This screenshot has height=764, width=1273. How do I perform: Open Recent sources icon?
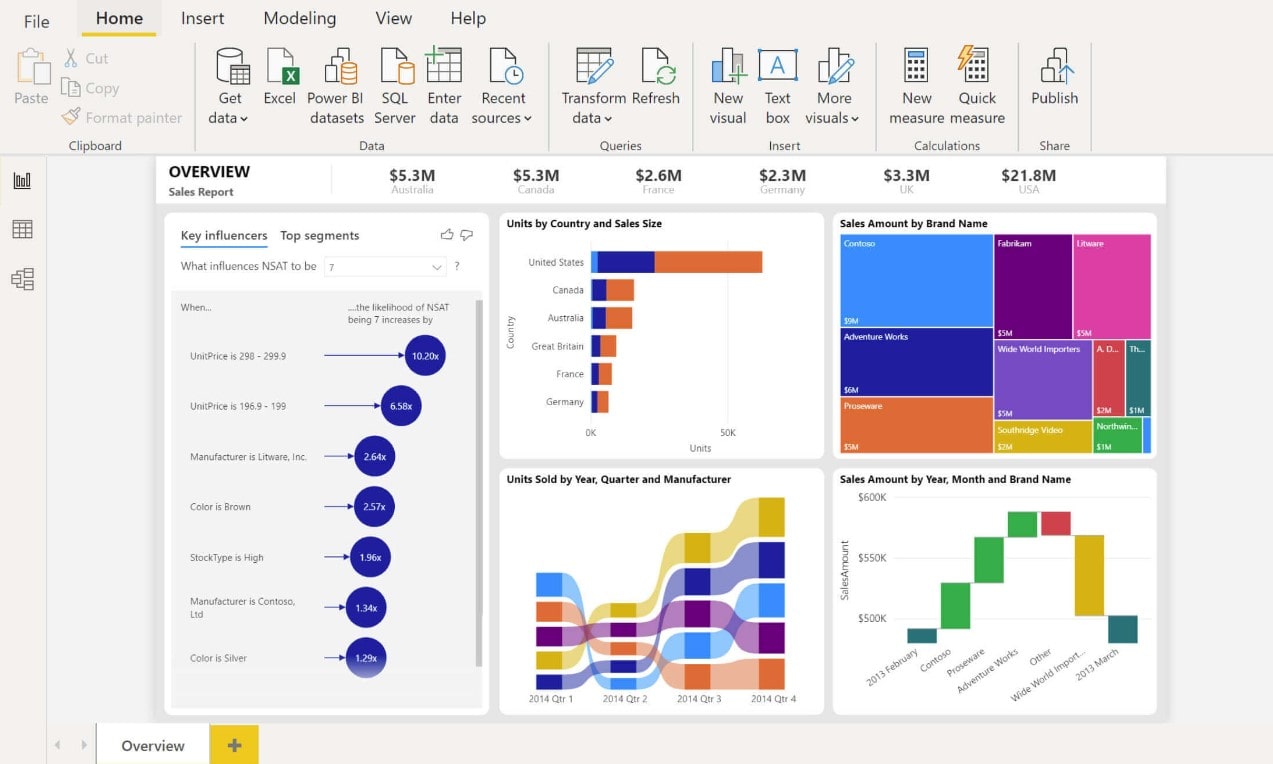point(506,67)
